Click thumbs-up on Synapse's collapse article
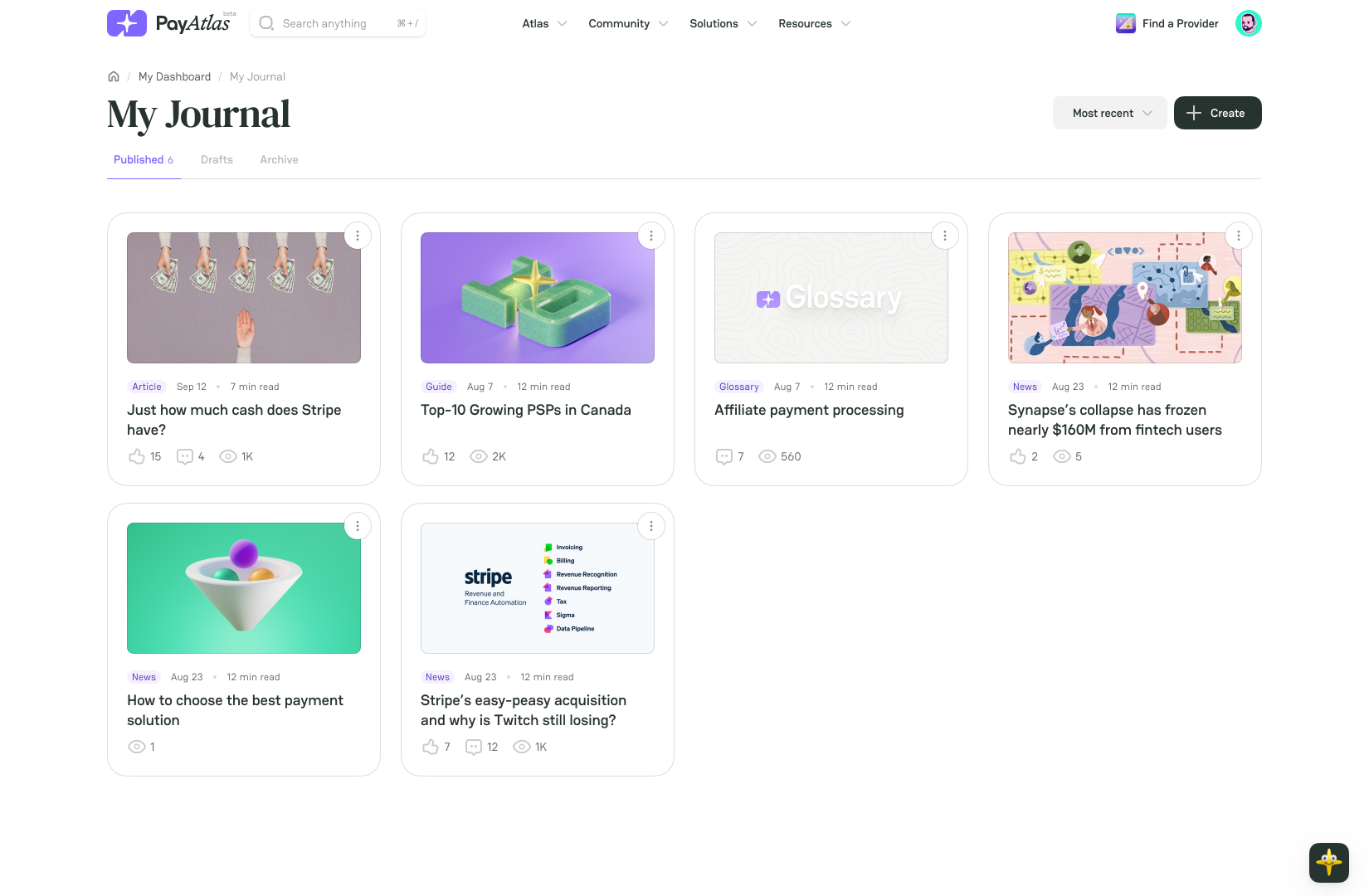Screen dimensions: 1369x896 [x=1018, y=456]
